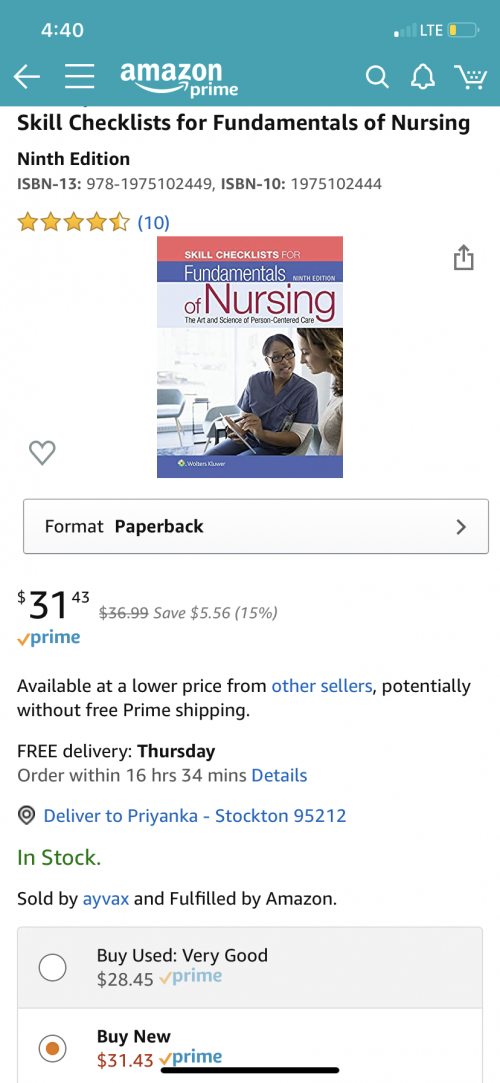Open the shopping cart icon
500x1083 pixels.
point(470,77)
